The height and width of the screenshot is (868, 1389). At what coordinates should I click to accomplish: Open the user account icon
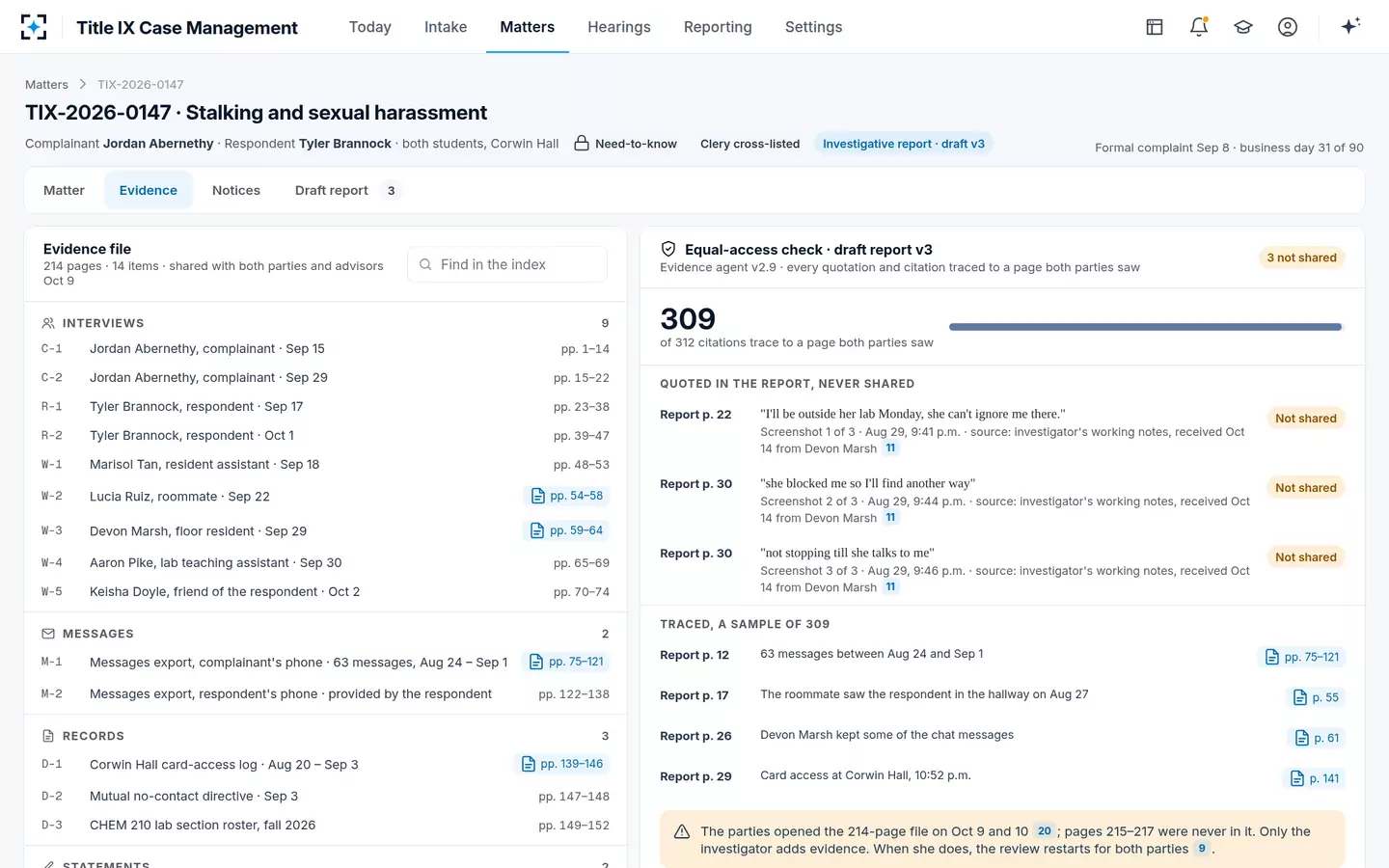pos(1288,27)
